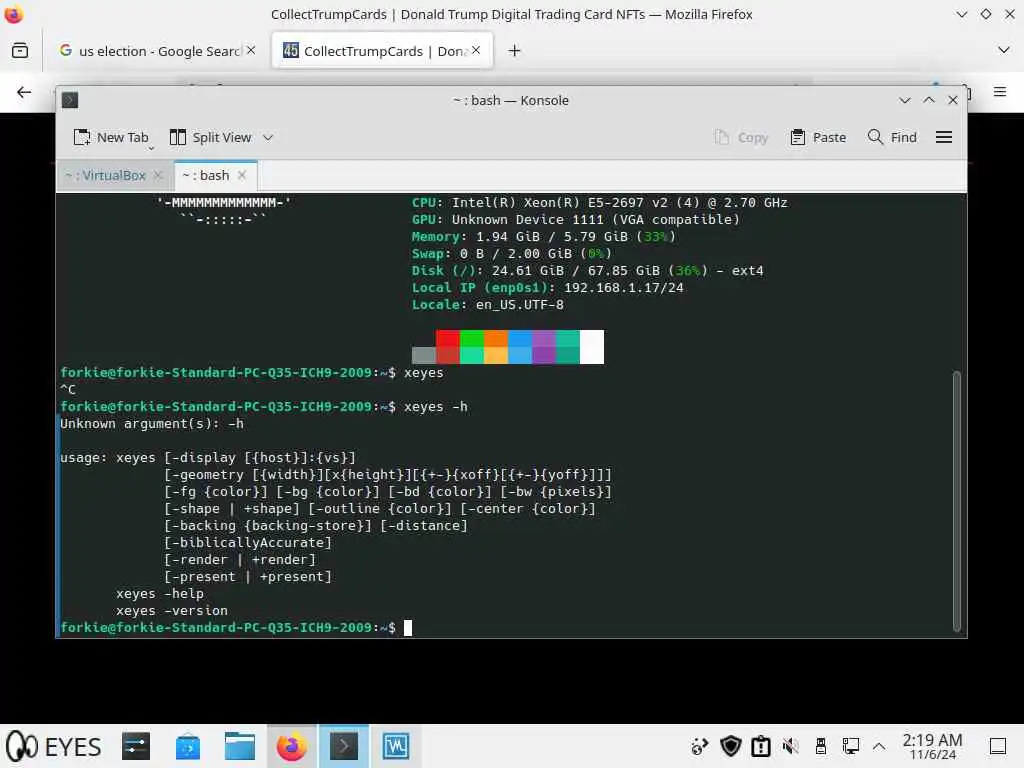This screenshot has width=1024, height=768.
Task: Switch to Firefox in taskbar
Action: click(x=292, y=746)
